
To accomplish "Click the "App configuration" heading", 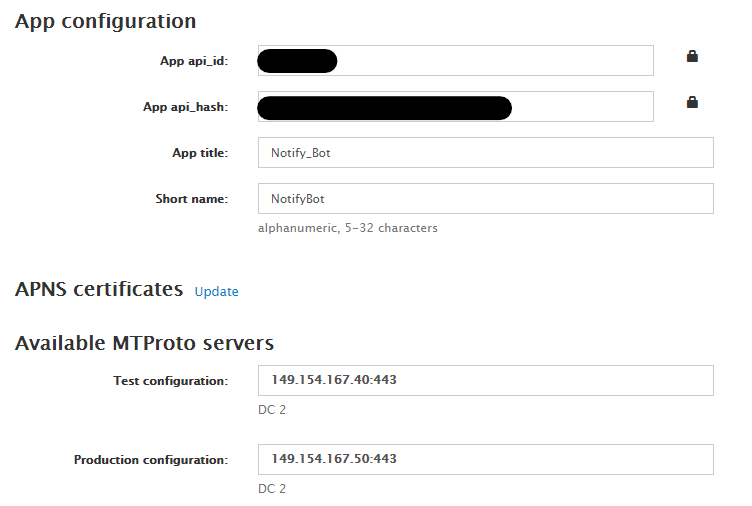I will coord(105,21).
